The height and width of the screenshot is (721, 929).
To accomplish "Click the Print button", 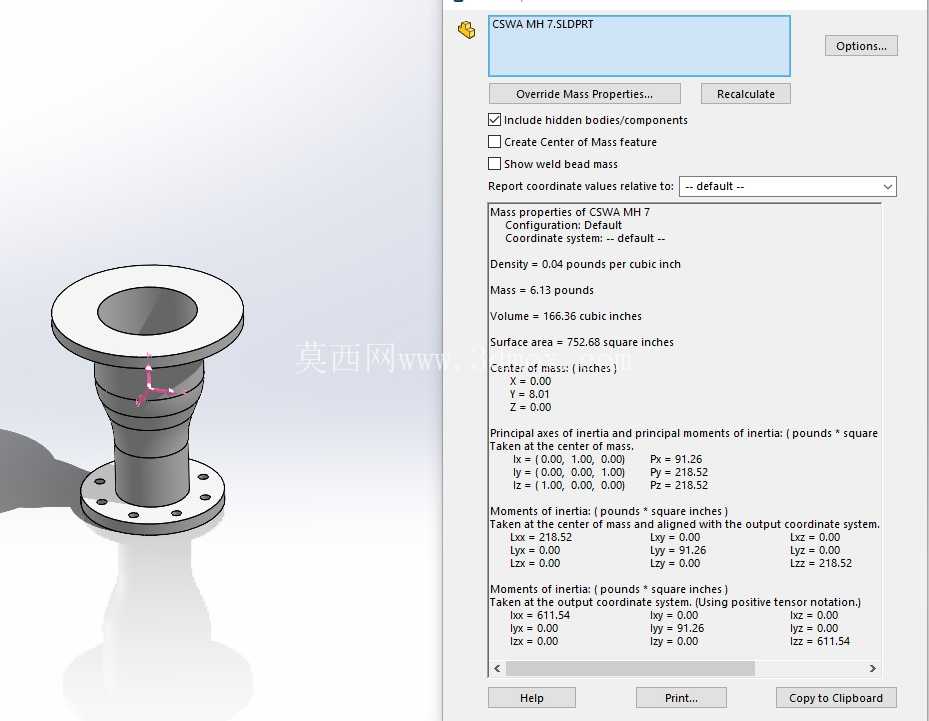I will pyautogui.click(x=681, y=698).
